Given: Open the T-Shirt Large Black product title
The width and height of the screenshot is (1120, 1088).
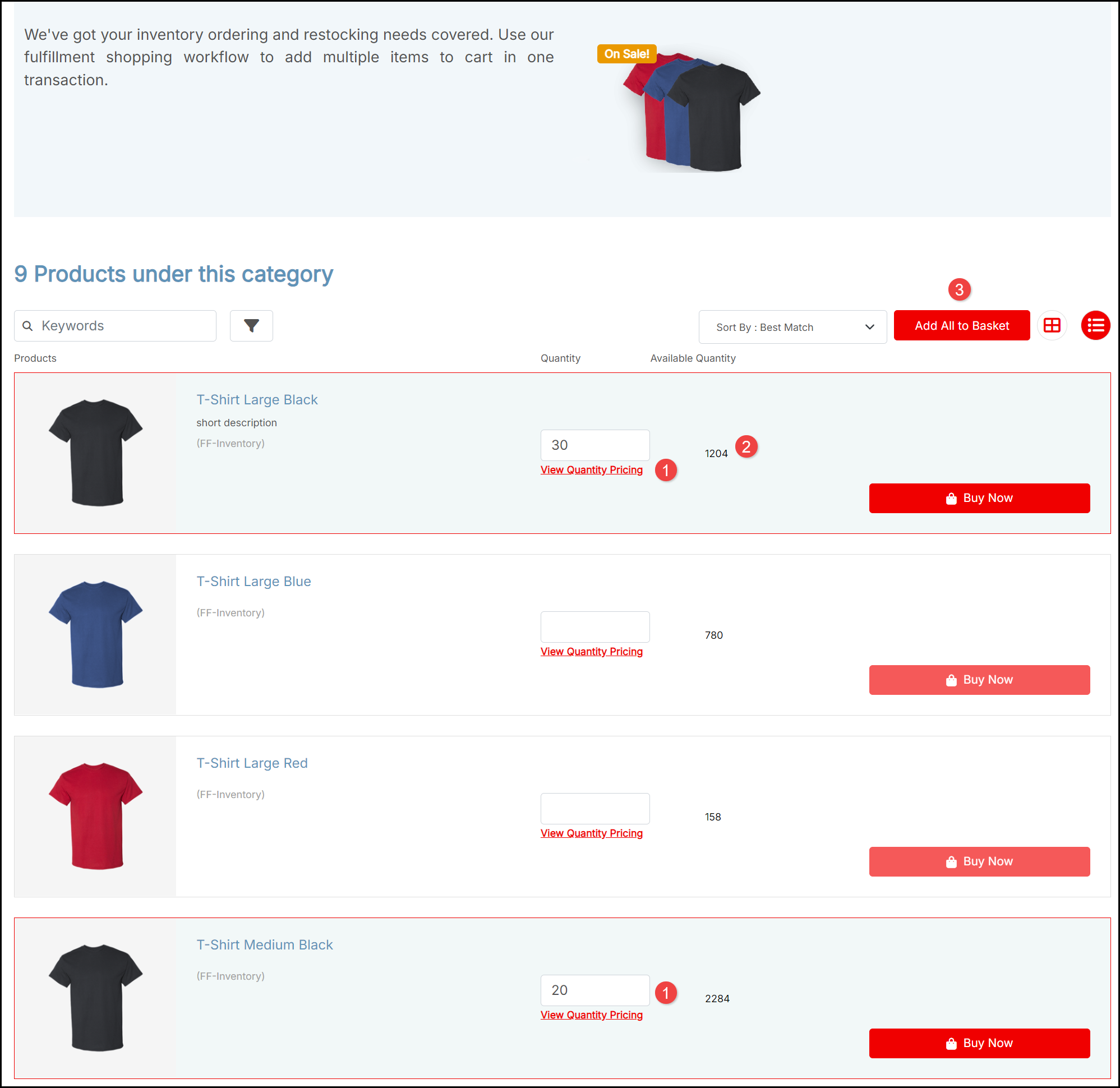Looking at the screenshot, I should (x=256, y=399).
